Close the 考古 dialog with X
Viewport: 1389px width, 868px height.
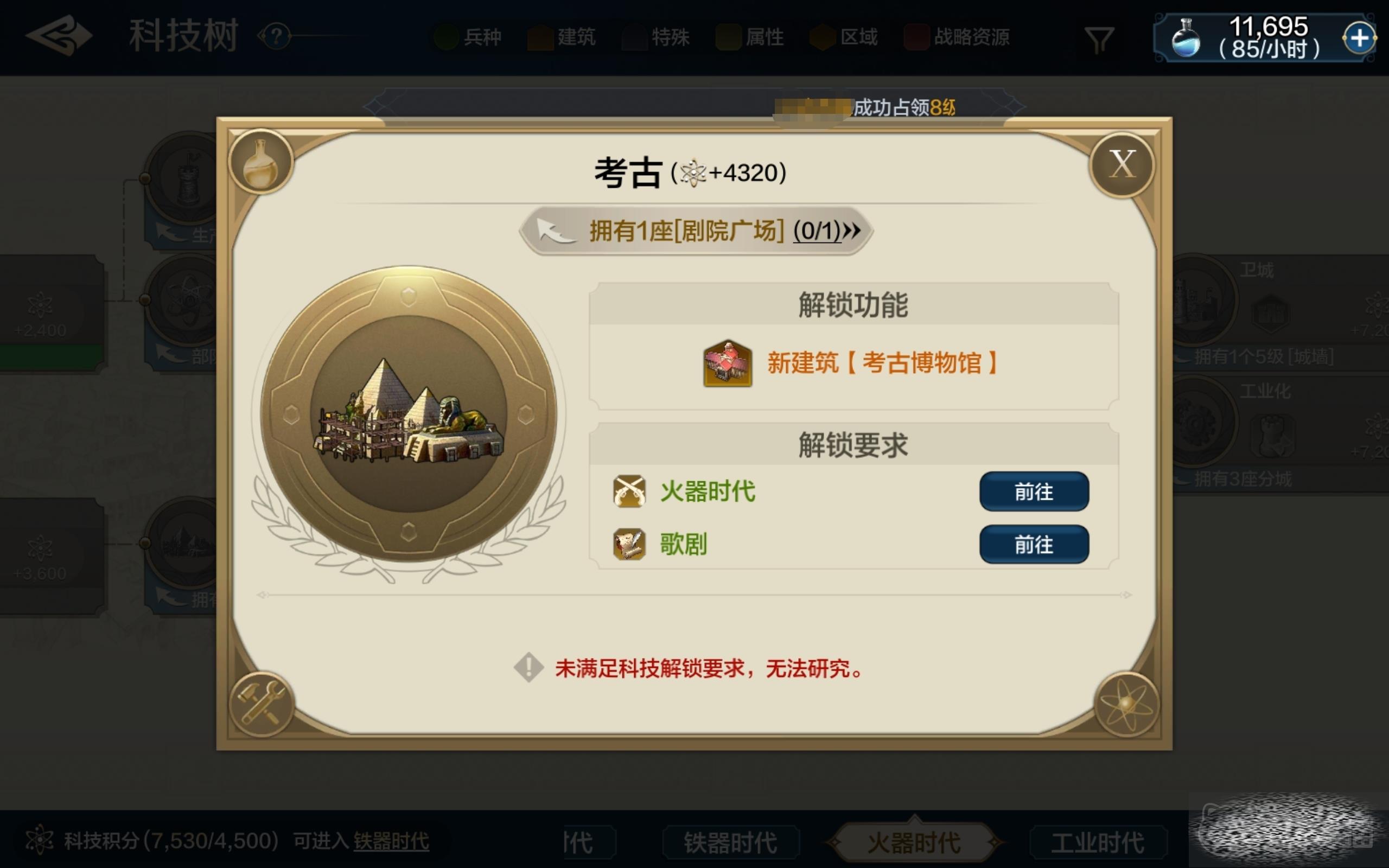1122,164
